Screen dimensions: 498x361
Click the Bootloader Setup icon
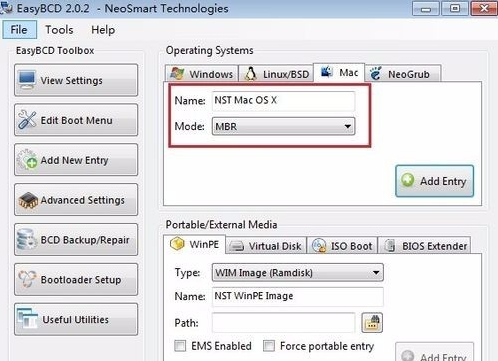tap(27, 279)
